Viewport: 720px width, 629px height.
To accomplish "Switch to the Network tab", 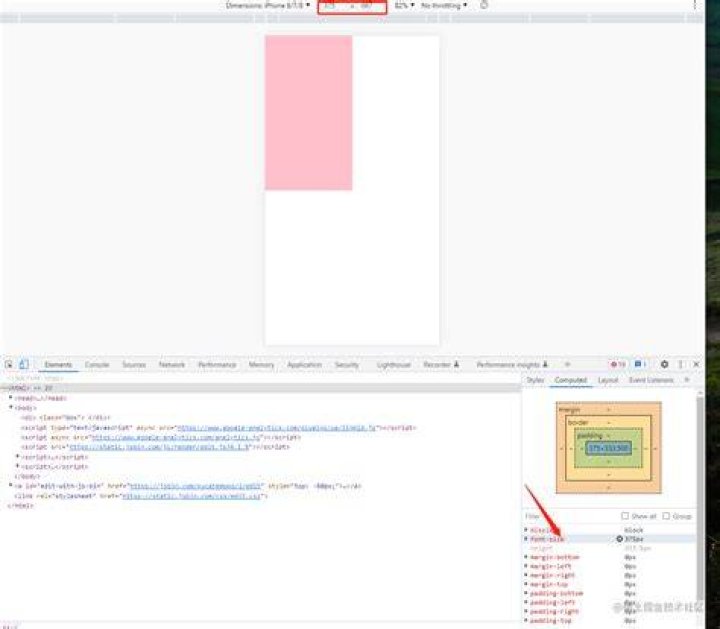I will pyautogui.click(x=172, y=365).
